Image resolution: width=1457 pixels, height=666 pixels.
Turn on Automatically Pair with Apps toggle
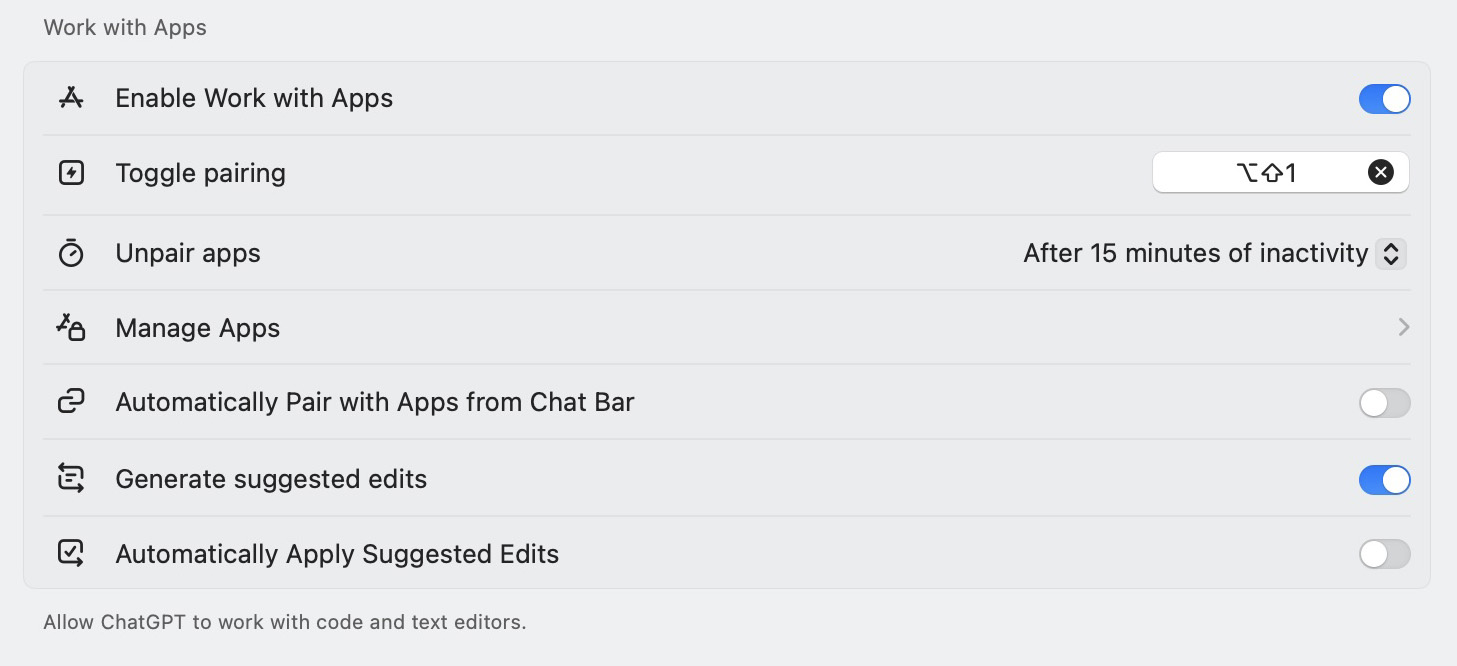(1384, 403)
